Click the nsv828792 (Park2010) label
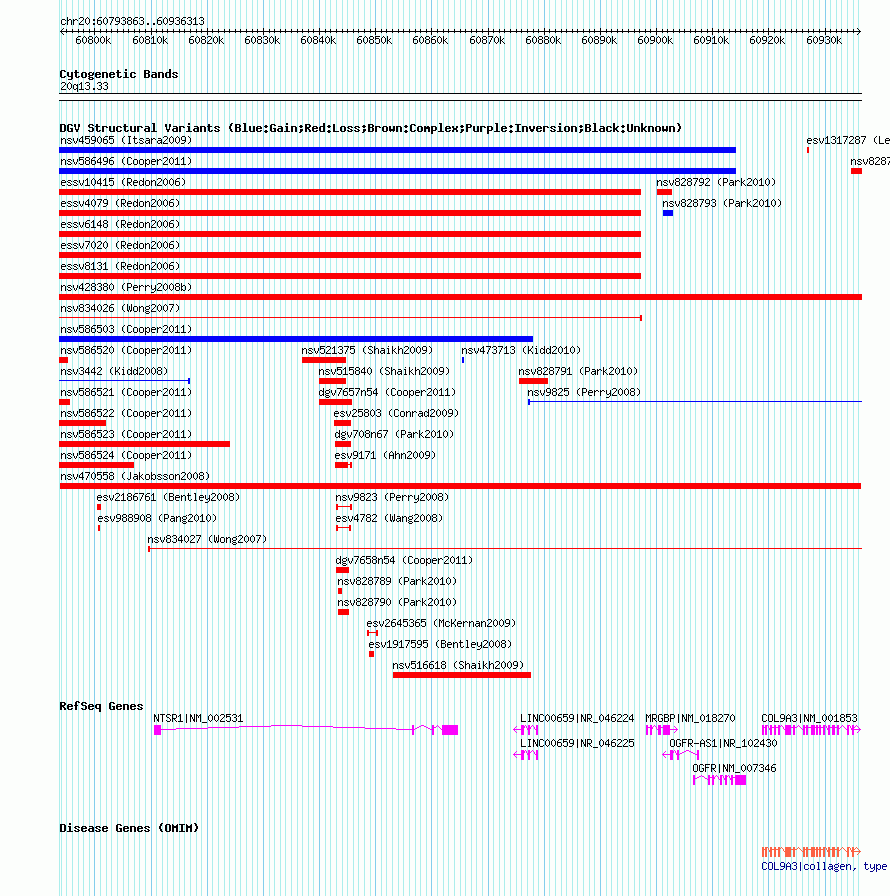The height and width of the screenshot is (896, 890). [716, 182]
